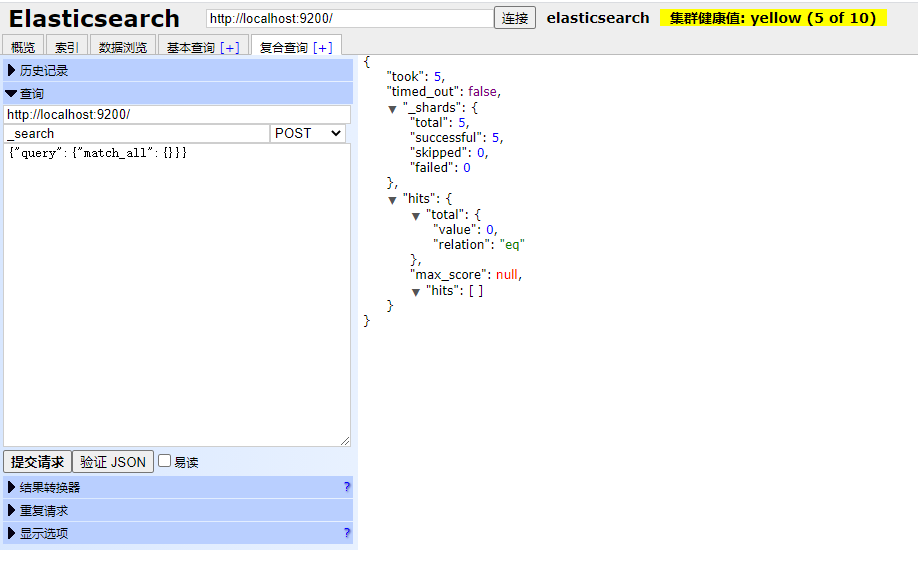Open help for 结果转换器
Image resolution: width=918 pixels, height=566 pixels.
(x=347, y=487)
